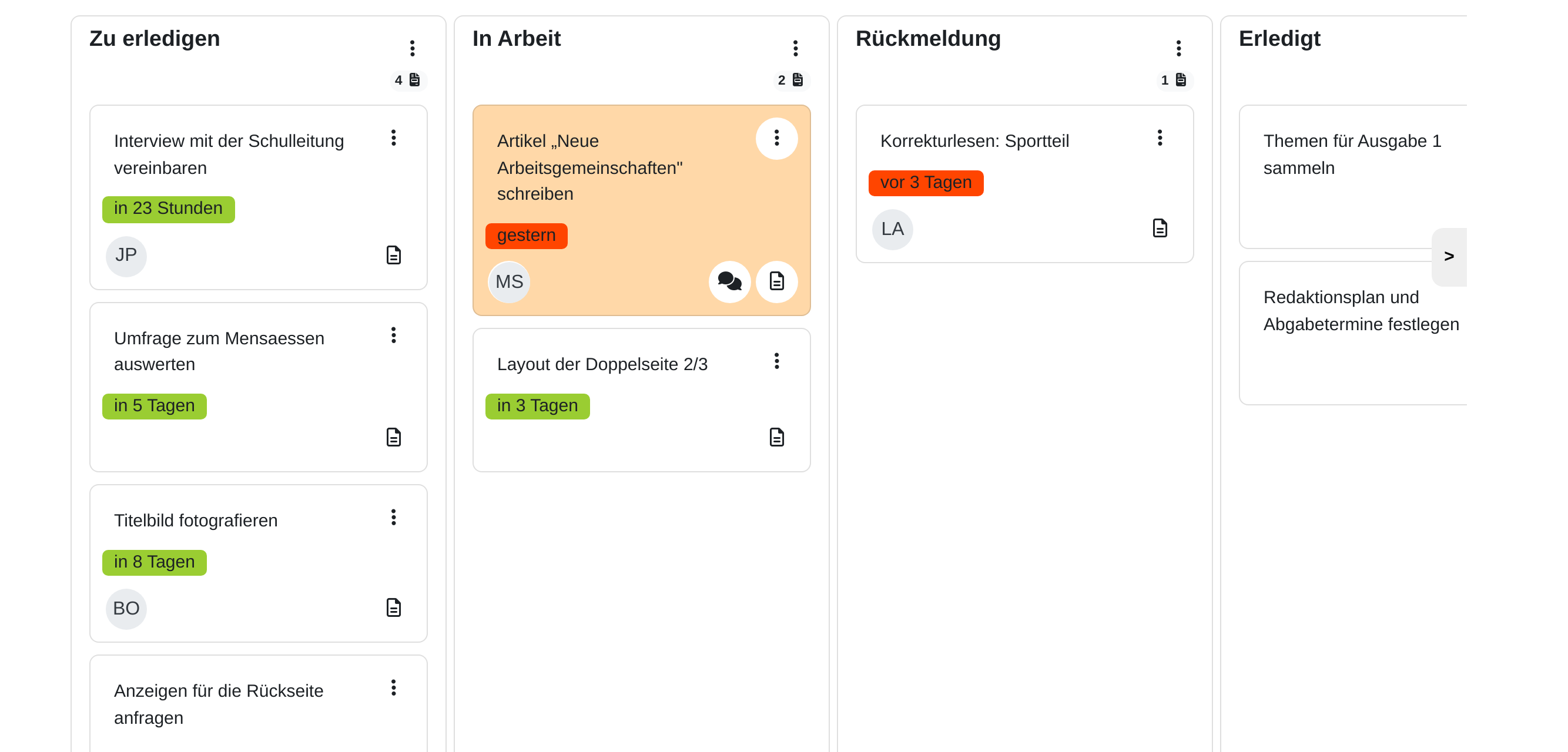Click the 'Layout der Doppelseite 2/3' title
The width and height of the screenshot is (1568, 752).
[602, 364]
